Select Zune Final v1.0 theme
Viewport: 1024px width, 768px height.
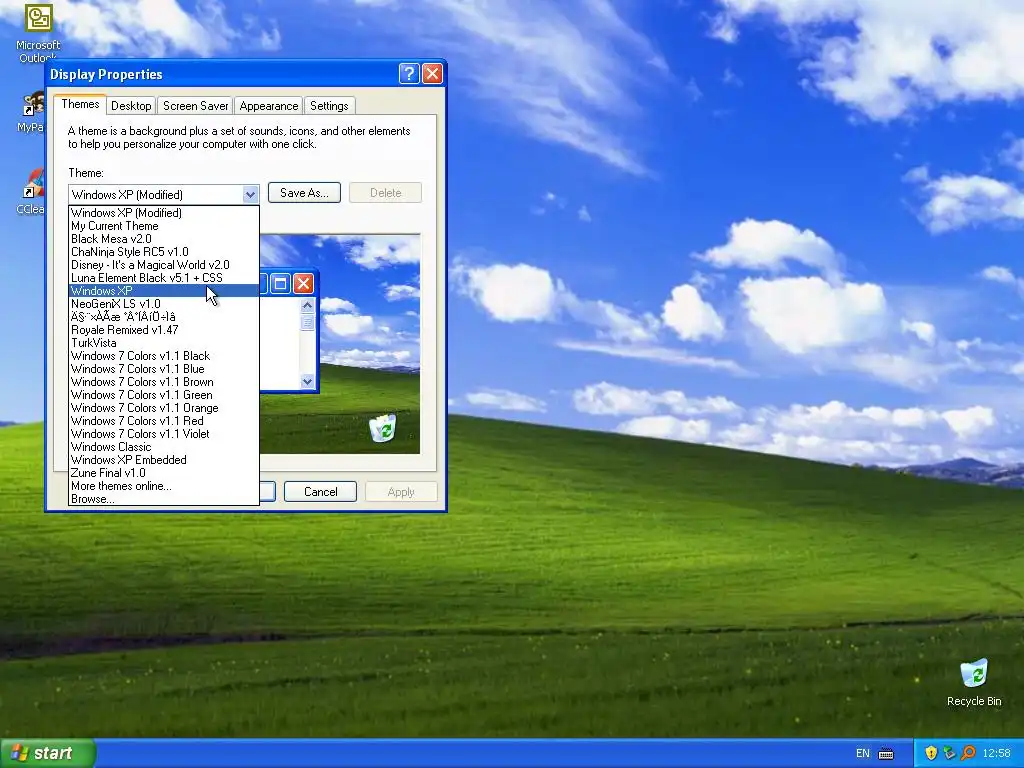point(163,473)
